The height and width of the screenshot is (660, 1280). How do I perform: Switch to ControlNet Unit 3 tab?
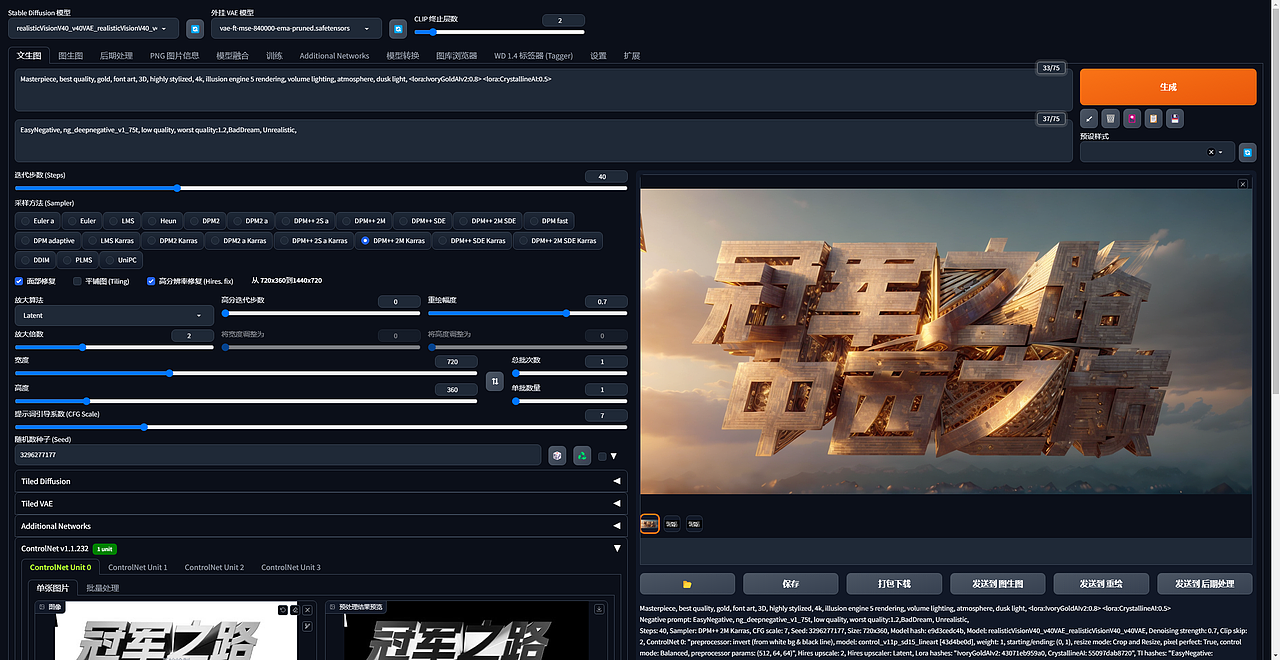[x=291, y=567]
